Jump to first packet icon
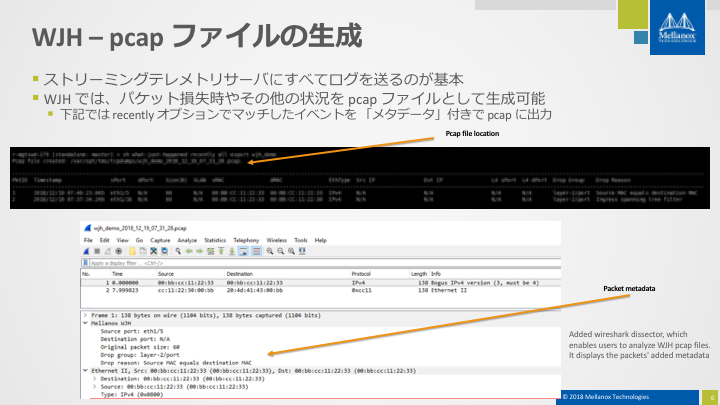 tap(221, 251)
